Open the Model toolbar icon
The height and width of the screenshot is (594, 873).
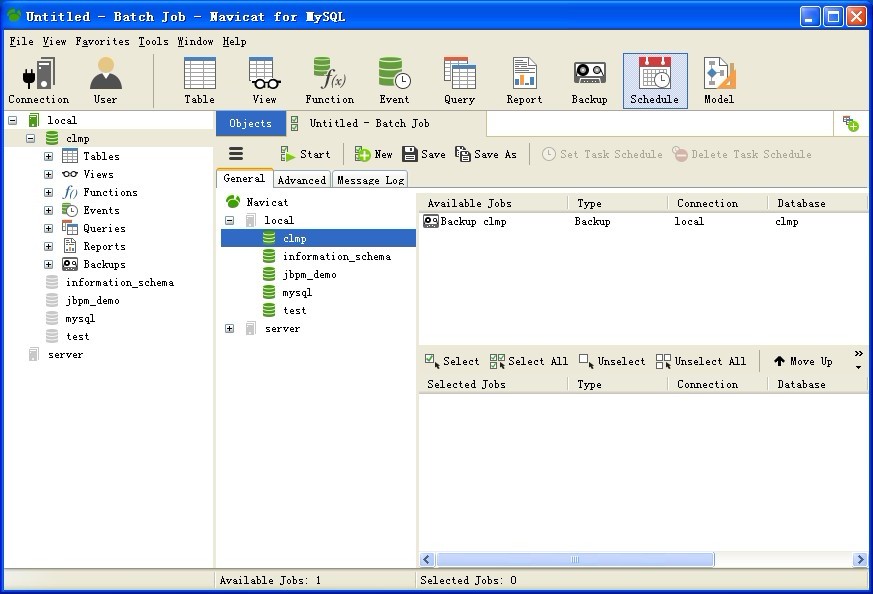tap(719, 81)
